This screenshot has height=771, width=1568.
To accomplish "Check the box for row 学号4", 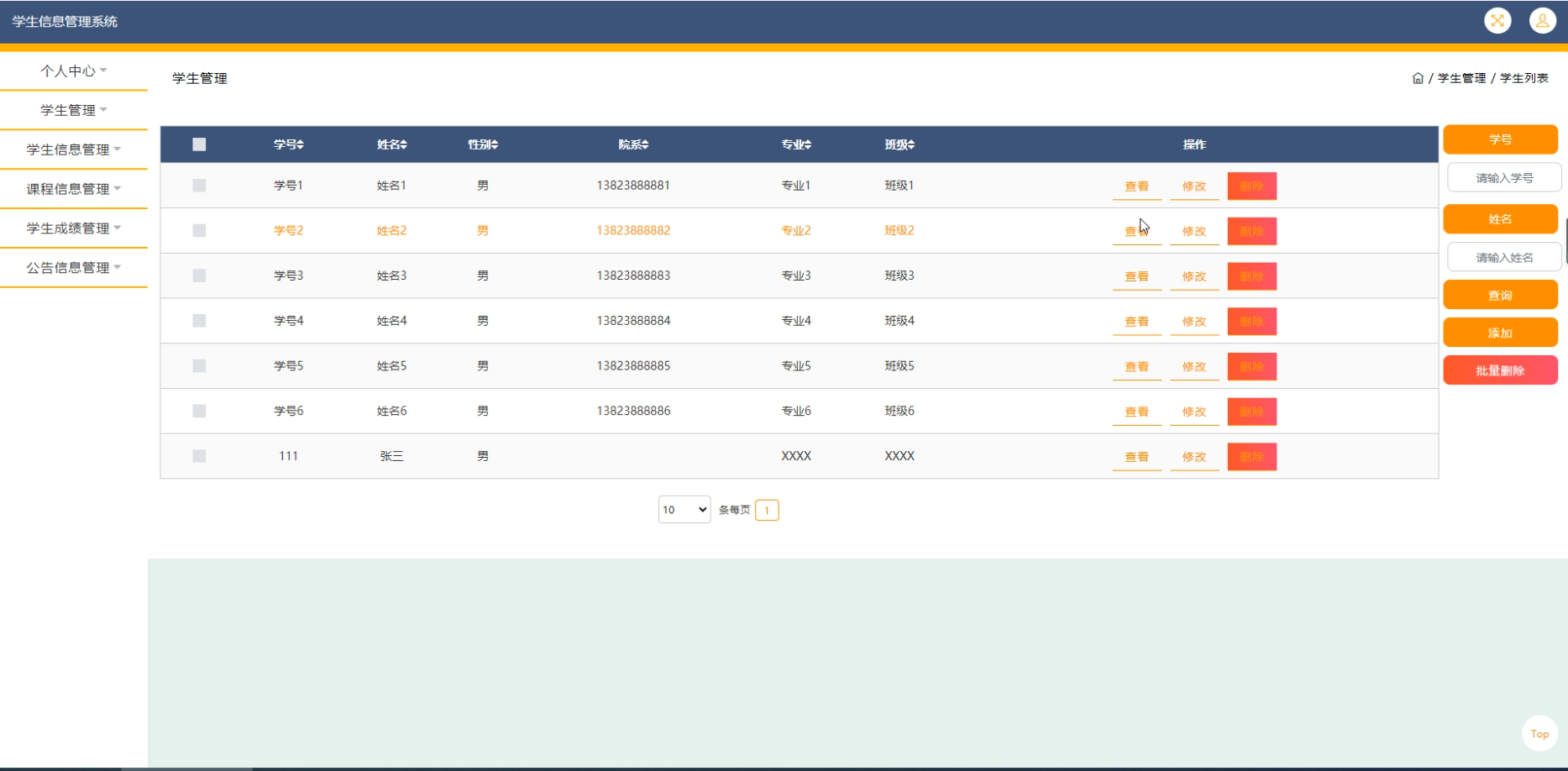I will click(199, 321).
